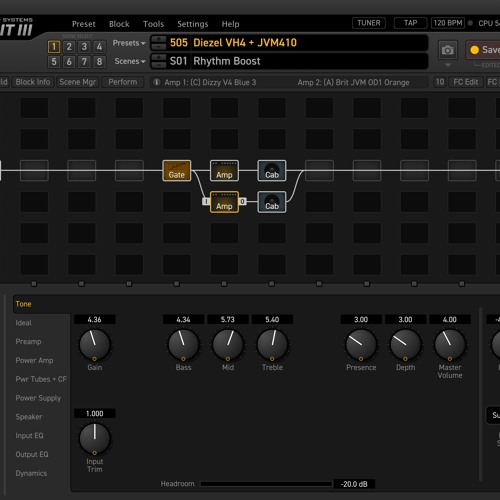Activate scene 7 button
This screenshot has height=500, width=500.
click(84, 62)
